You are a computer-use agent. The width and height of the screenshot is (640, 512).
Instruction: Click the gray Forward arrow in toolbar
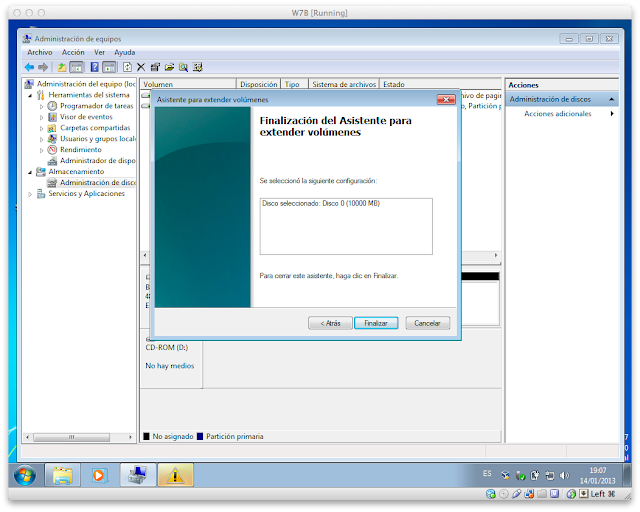coord(43,67)
